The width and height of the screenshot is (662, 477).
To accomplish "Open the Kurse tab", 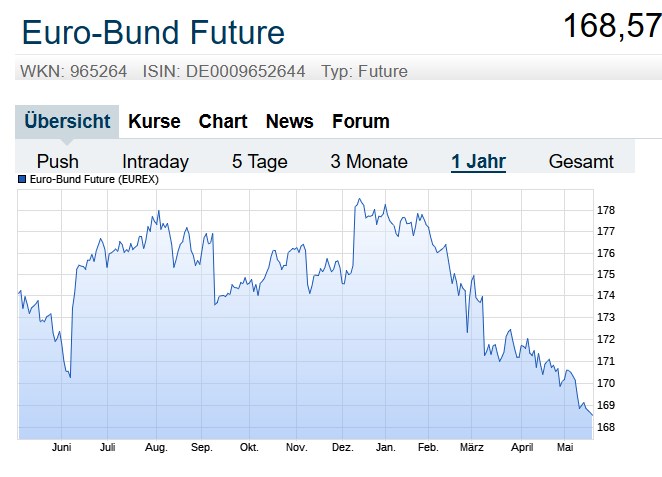I will 154,121.
